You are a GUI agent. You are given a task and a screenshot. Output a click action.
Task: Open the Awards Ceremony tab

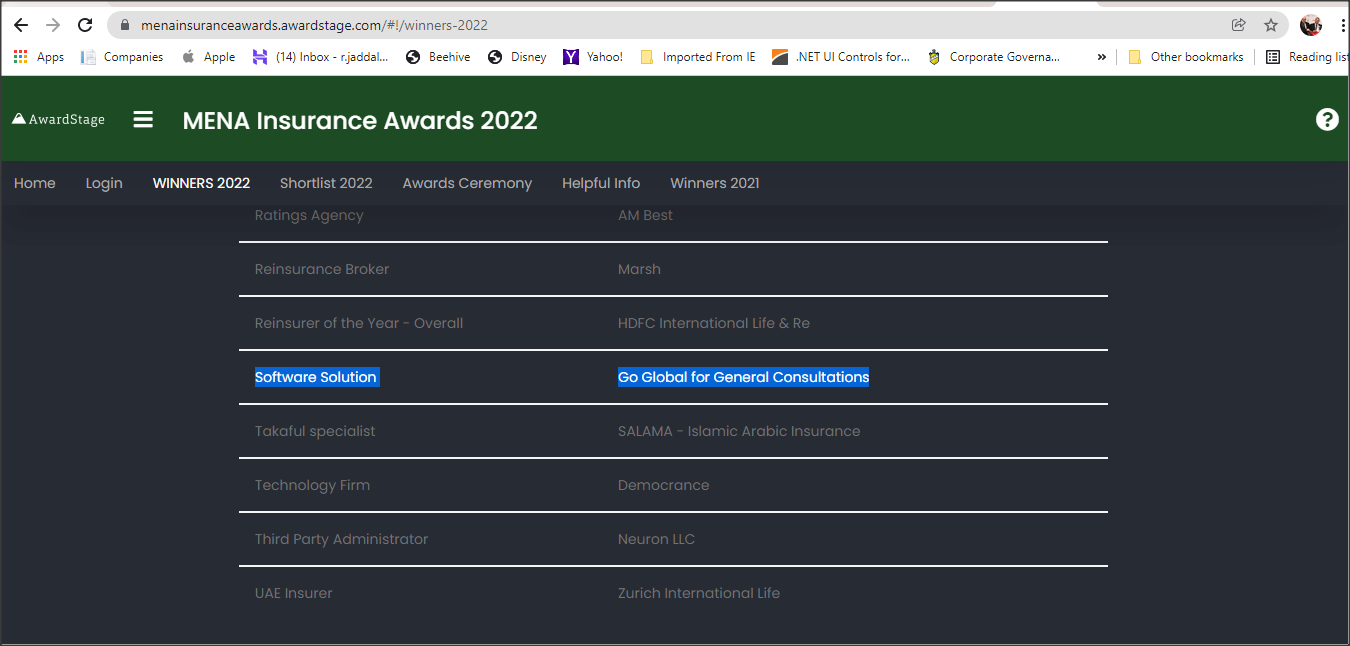point(467,183)
